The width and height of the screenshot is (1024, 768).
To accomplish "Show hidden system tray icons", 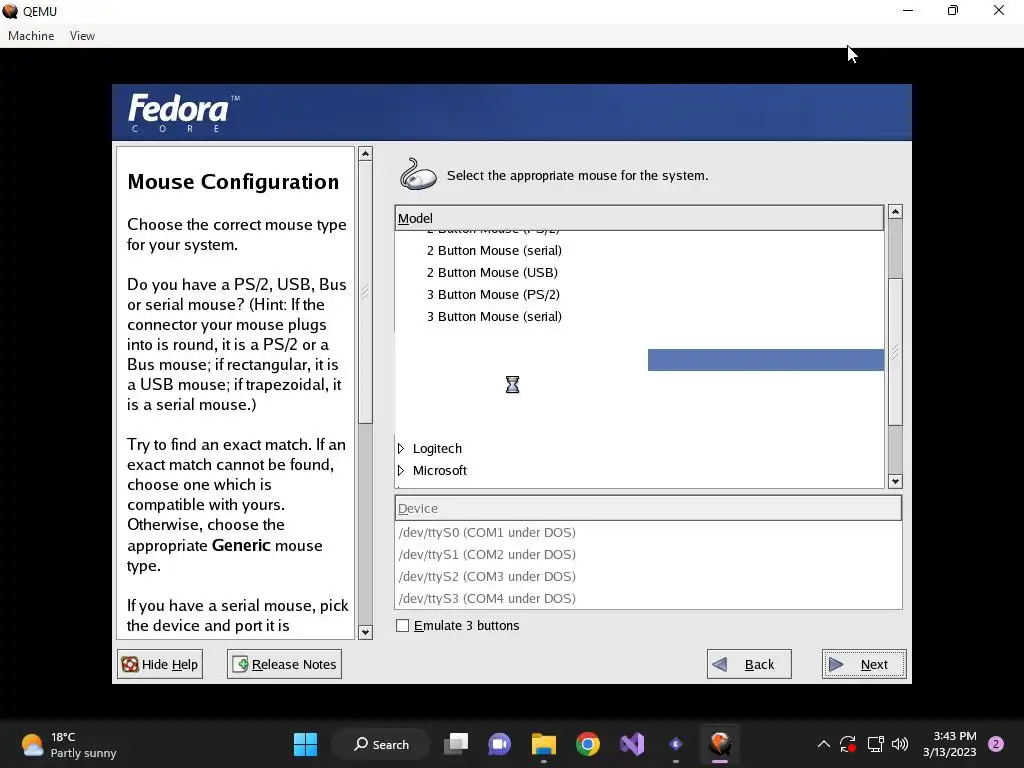I will 824,744.
